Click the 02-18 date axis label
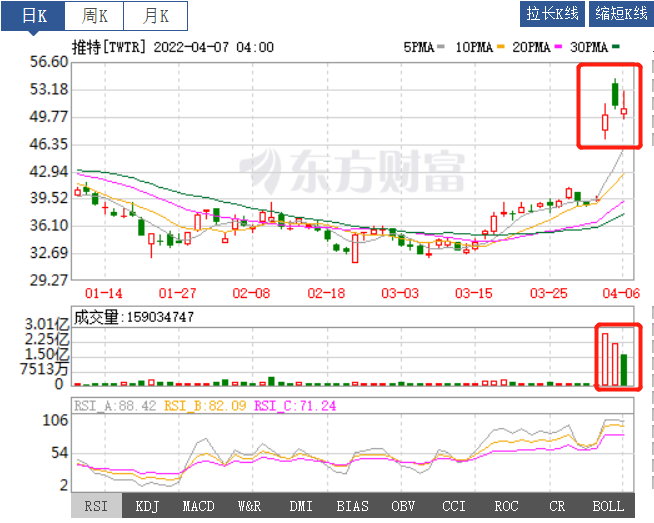The height and width of the screenshot is (523, 654). point(327,293)
